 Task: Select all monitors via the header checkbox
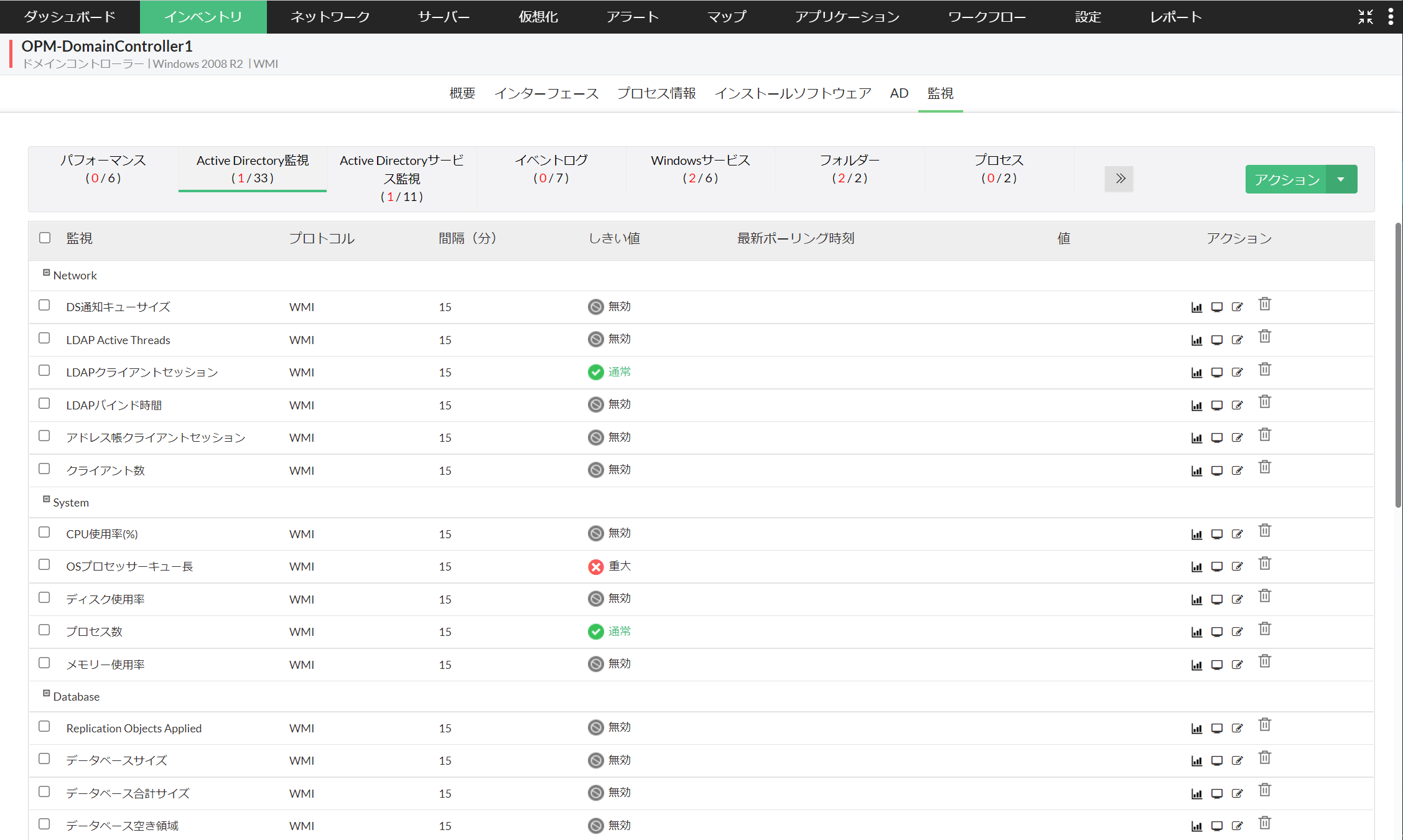point(44,237)
